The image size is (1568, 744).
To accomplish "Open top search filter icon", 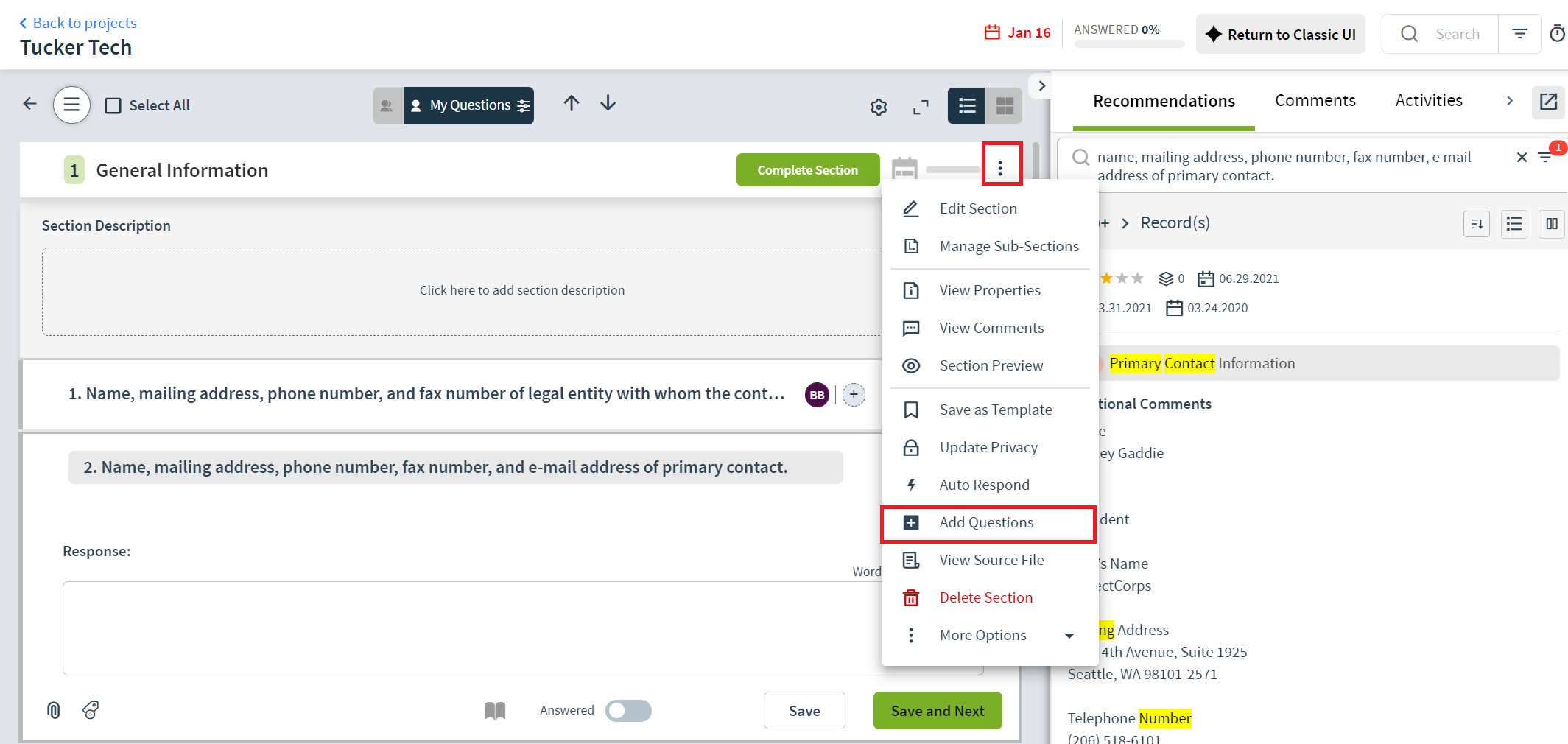I will (x=1519, y=34).
